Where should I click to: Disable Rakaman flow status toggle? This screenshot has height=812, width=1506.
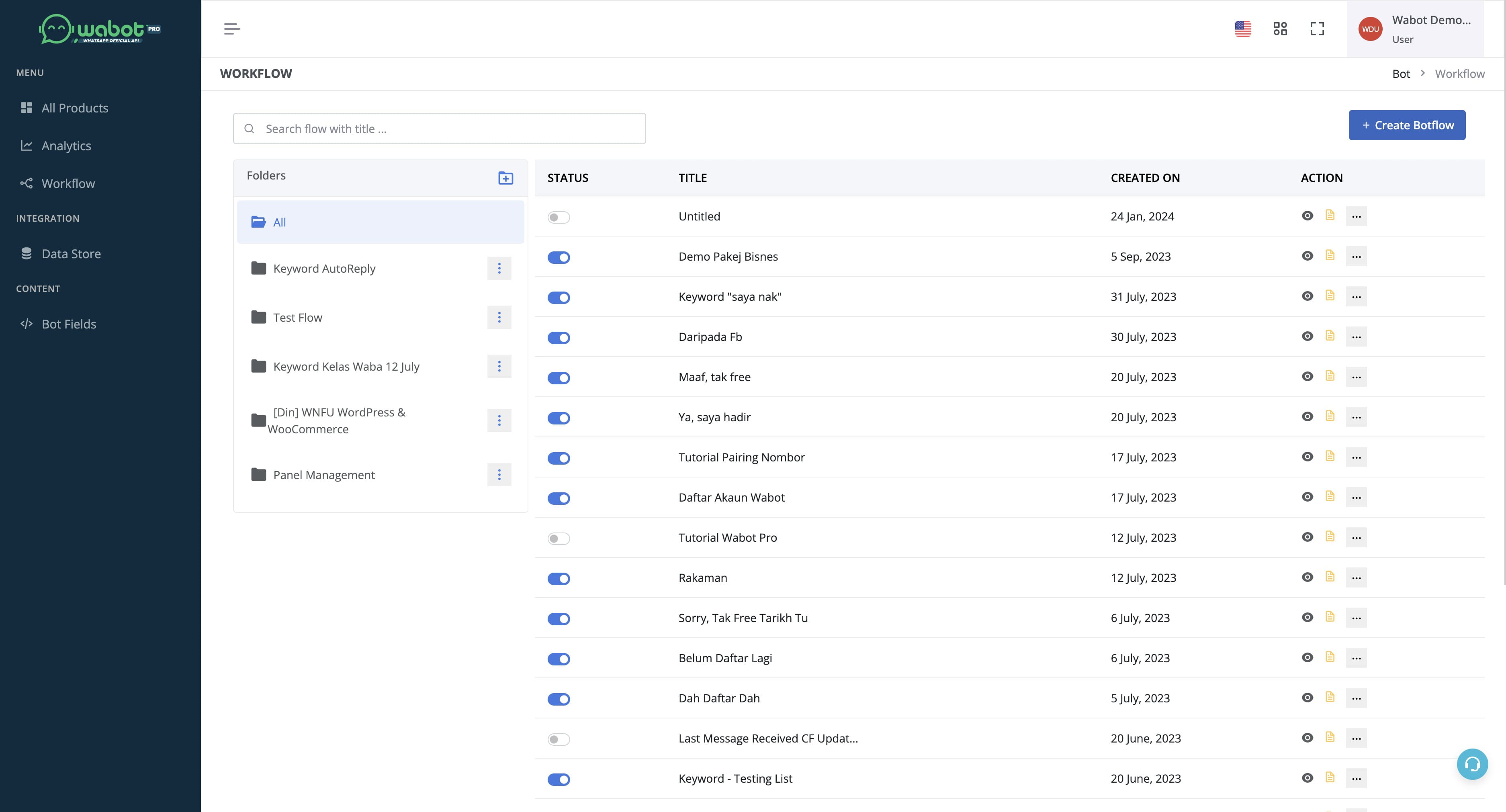(x=558, y=579)
